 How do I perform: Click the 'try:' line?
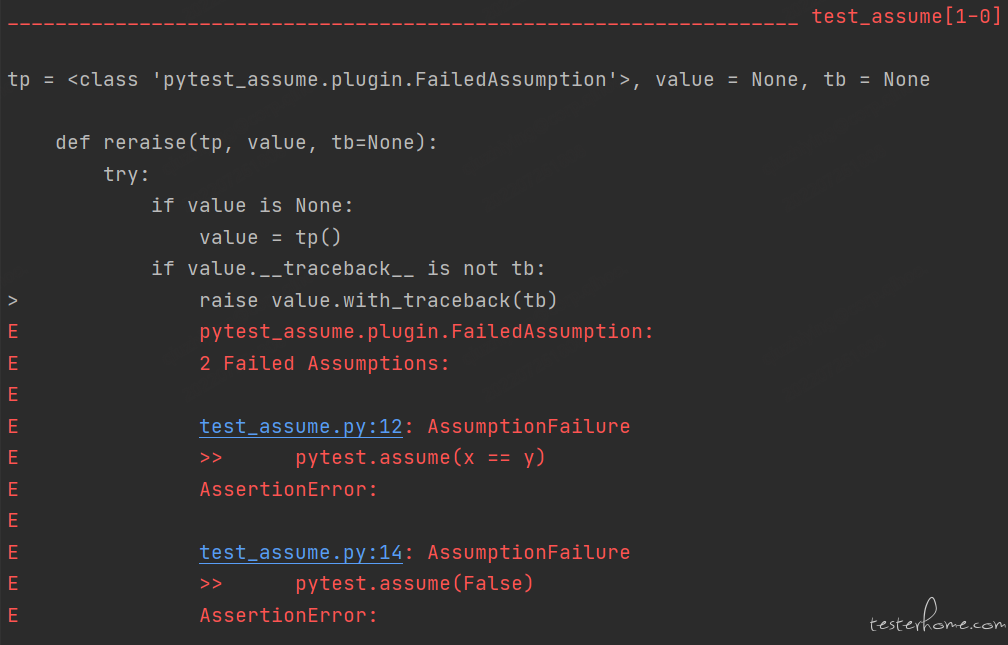click(x=127, y=174)
